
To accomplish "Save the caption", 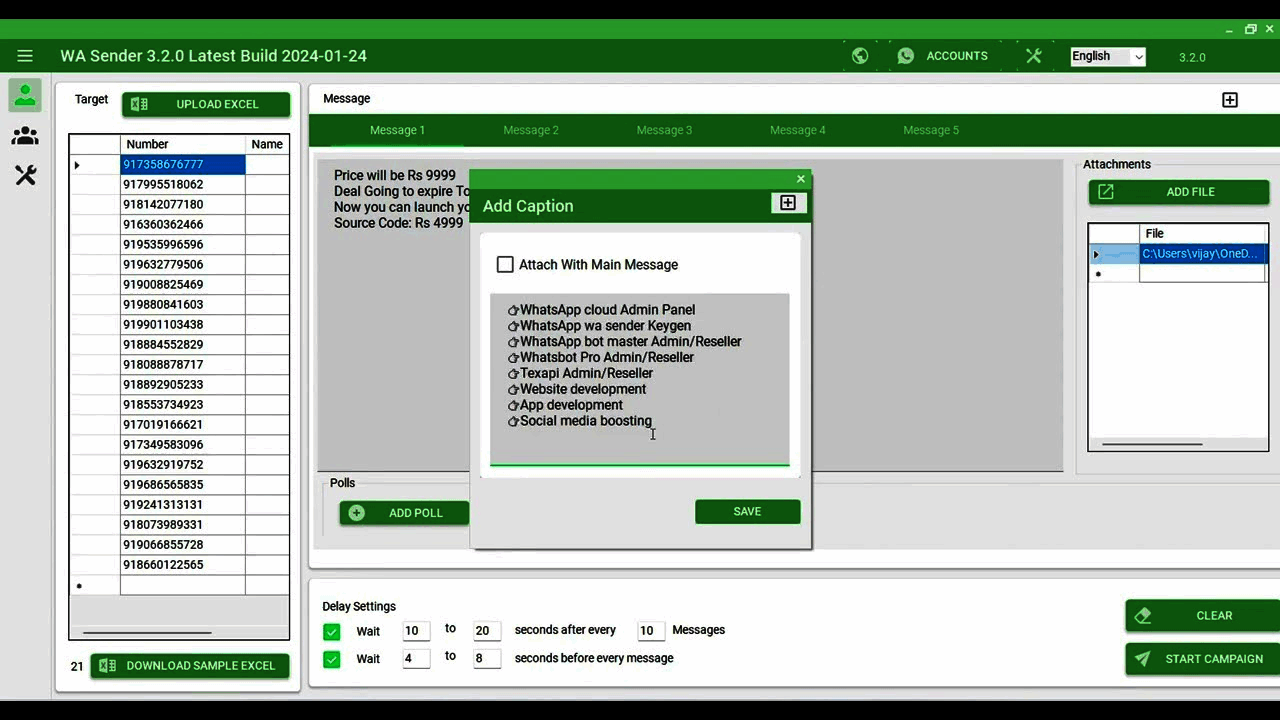I will click(747, 511).
